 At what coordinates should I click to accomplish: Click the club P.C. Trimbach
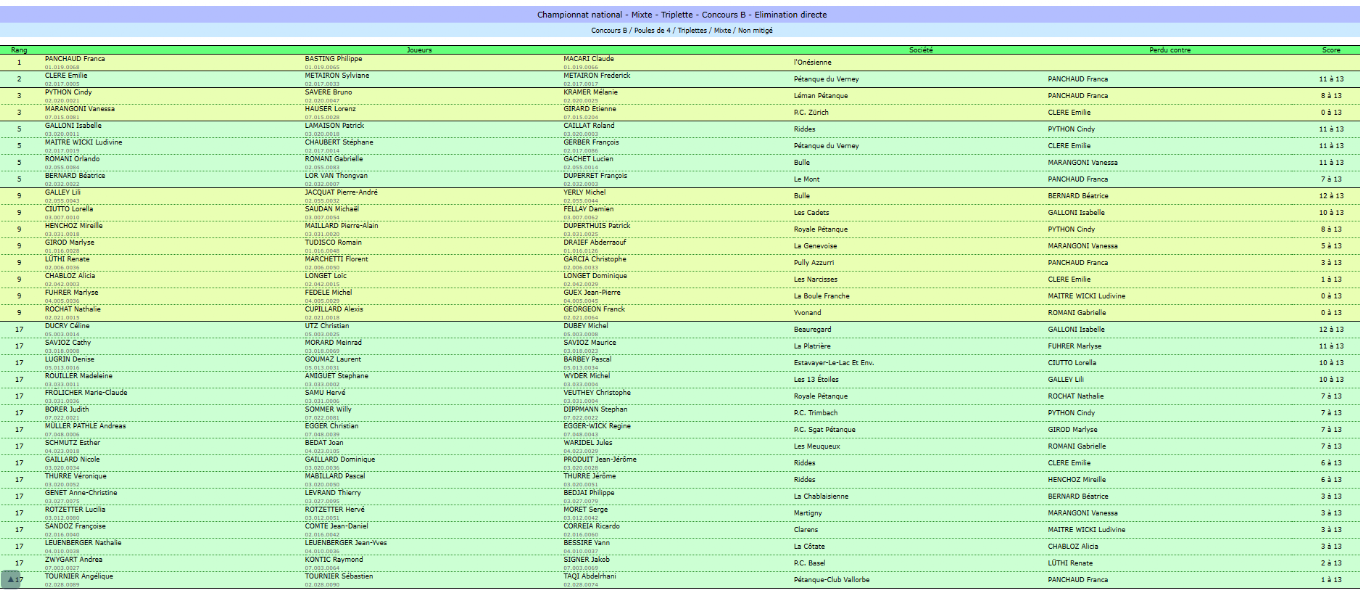coord(817,413)
